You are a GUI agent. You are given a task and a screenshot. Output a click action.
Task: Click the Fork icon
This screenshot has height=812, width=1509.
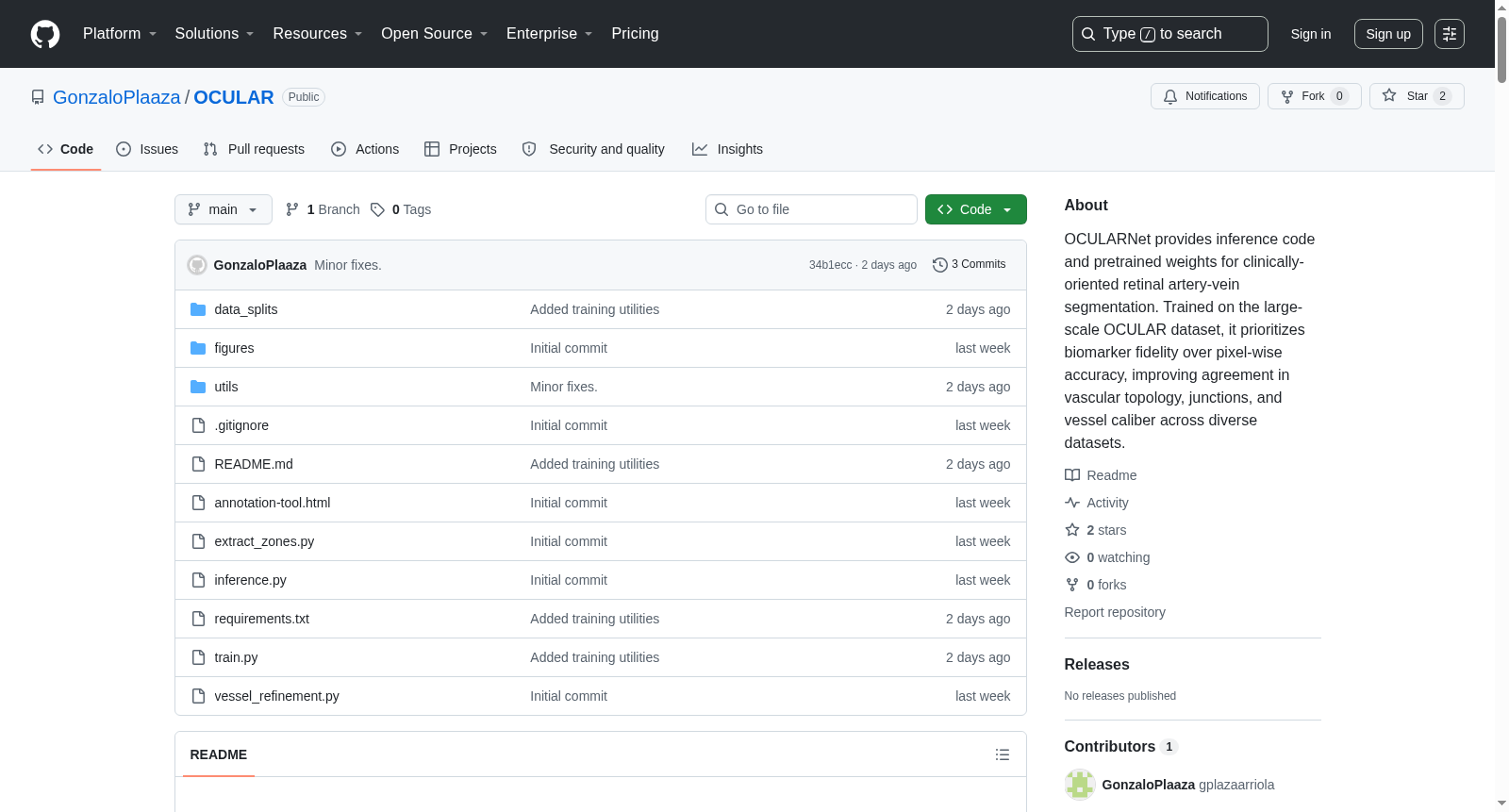pyautogui.click(x=1287, y=96)
